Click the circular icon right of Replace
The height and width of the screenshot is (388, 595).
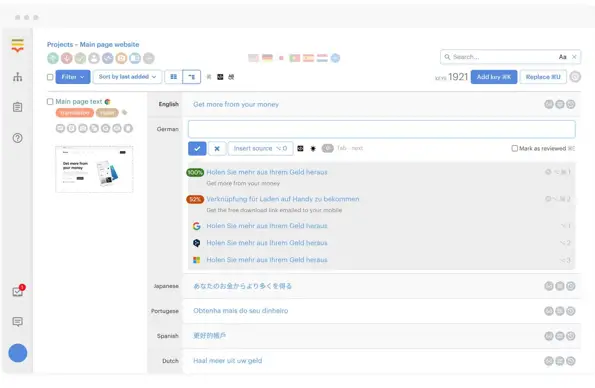575,77
